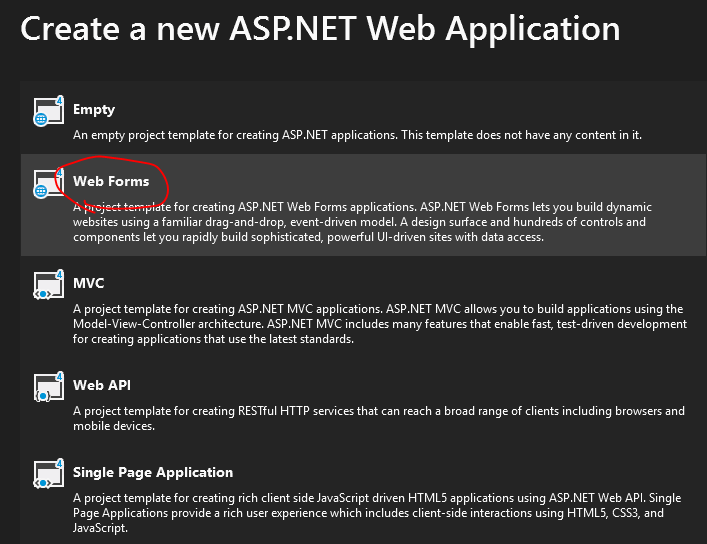Select the Empty project template title
707x544 pixels.
[x=94, y=110]
